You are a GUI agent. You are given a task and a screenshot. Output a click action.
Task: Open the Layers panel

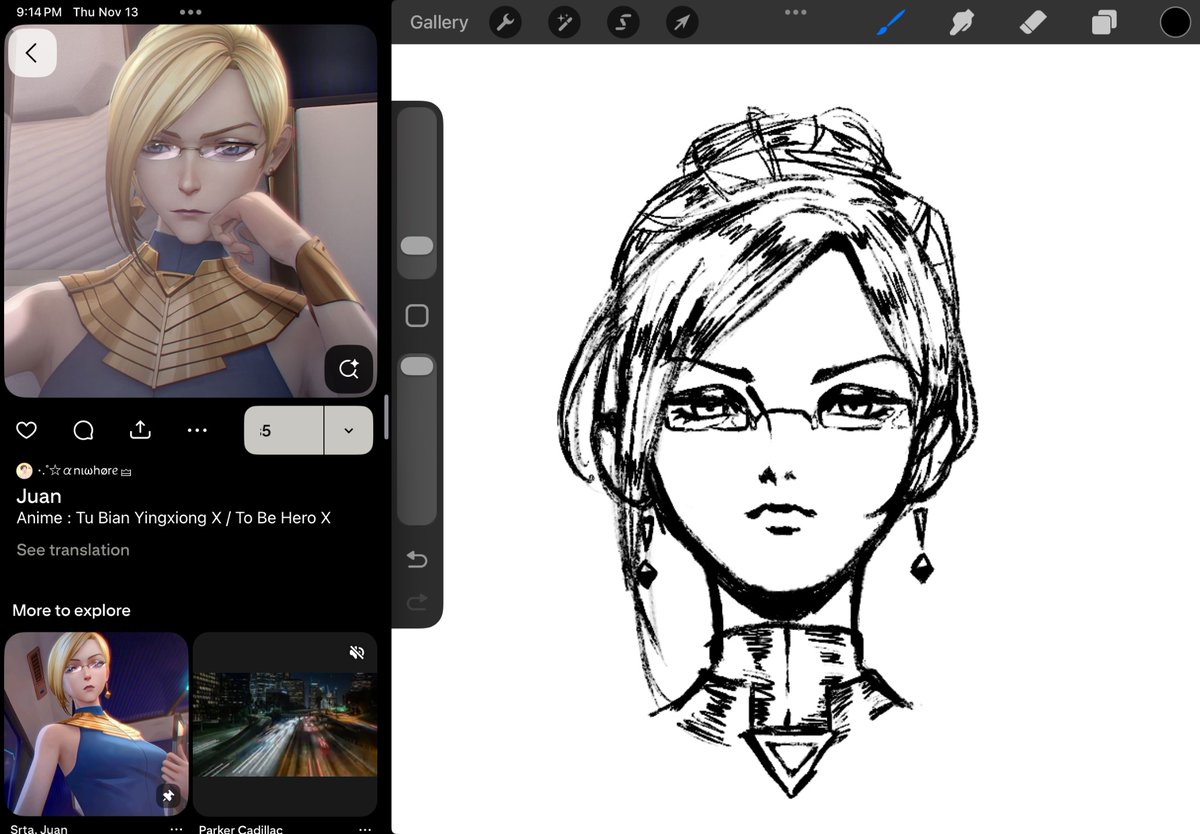(1104, 22)
